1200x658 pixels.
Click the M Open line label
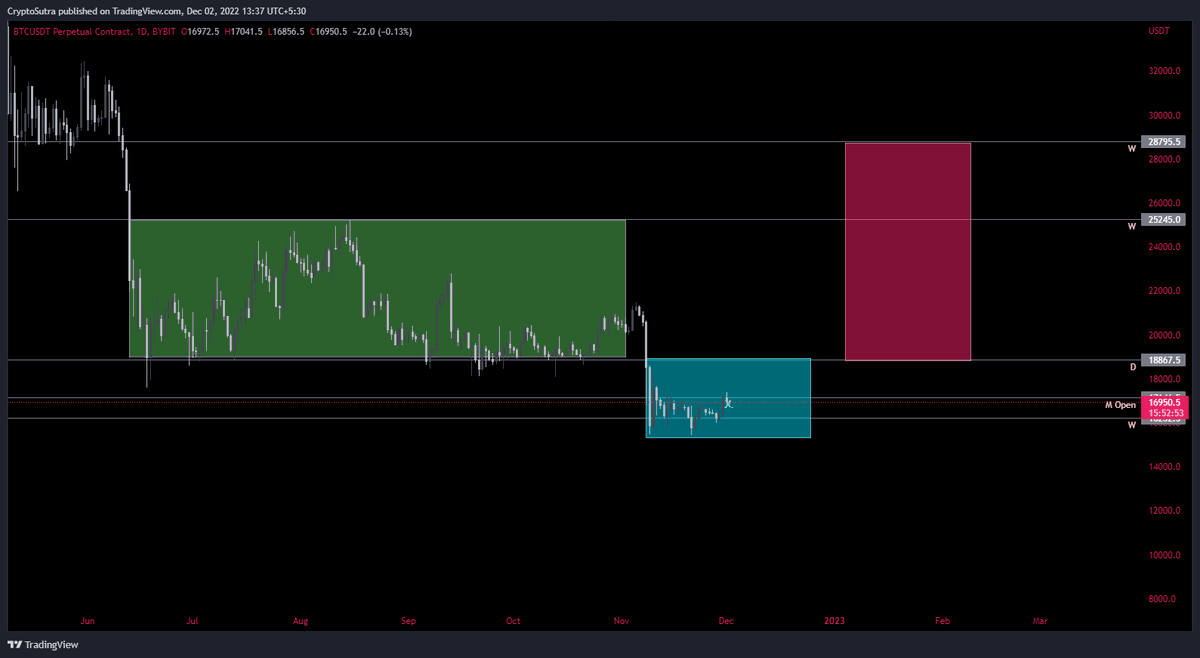[x=1120, y=405]
